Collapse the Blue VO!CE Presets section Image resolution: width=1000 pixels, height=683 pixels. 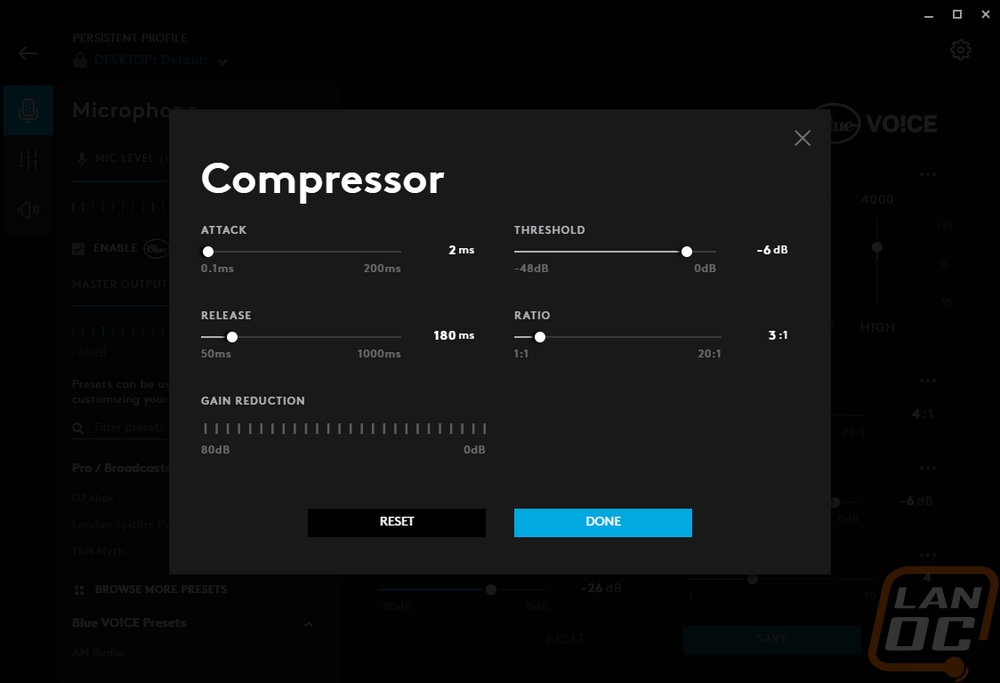click(x=309, y=624)
